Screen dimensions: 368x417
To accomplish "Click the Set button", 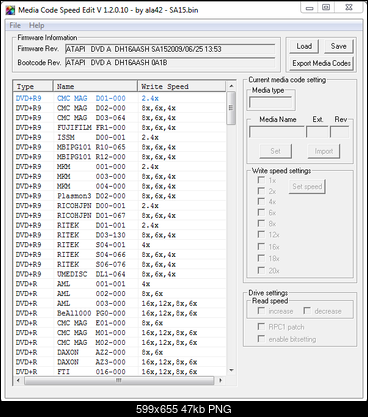I will tap(275, 151).
